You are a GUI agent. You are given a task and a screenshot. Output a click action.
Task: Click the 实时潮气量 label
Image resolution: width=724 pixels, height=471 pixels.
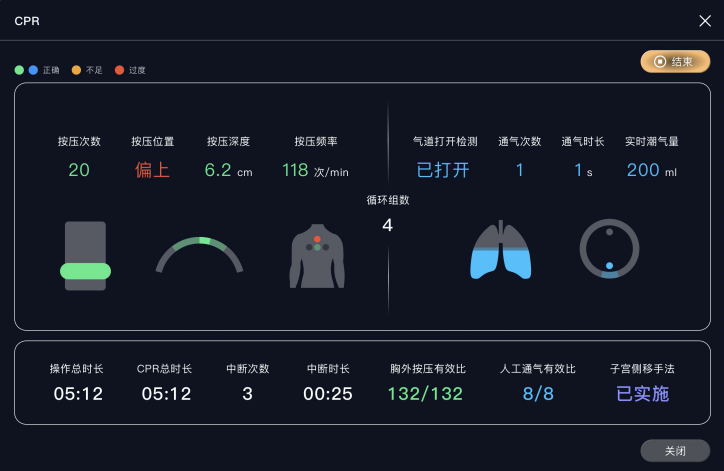652,141
